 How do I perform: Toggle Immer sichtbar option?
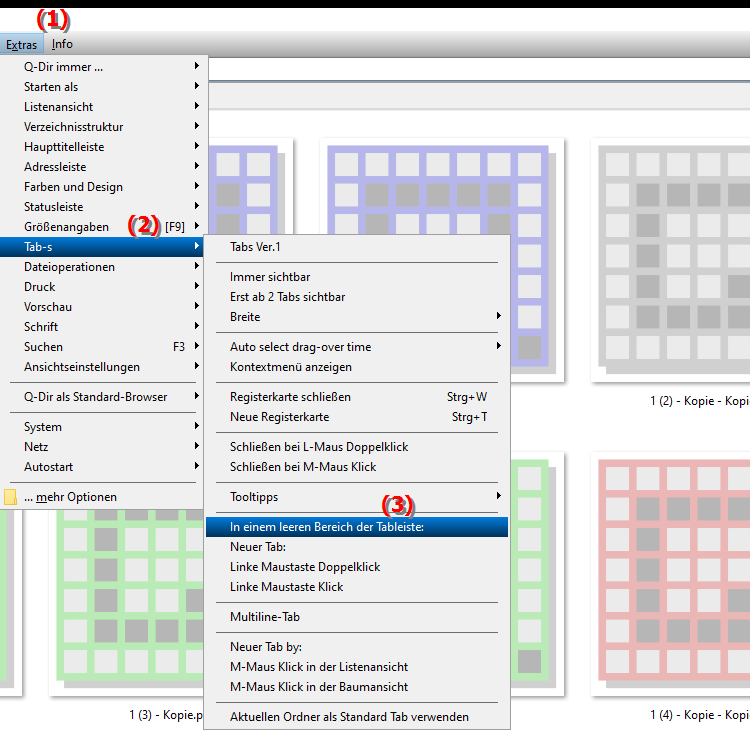click(270, 277)
